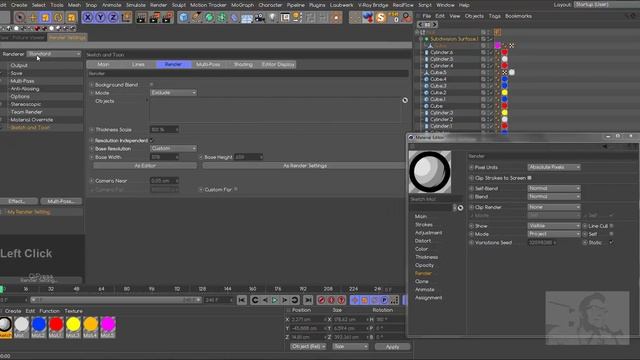
Task: Select the magenta material swatch
Action: point(108,327)
